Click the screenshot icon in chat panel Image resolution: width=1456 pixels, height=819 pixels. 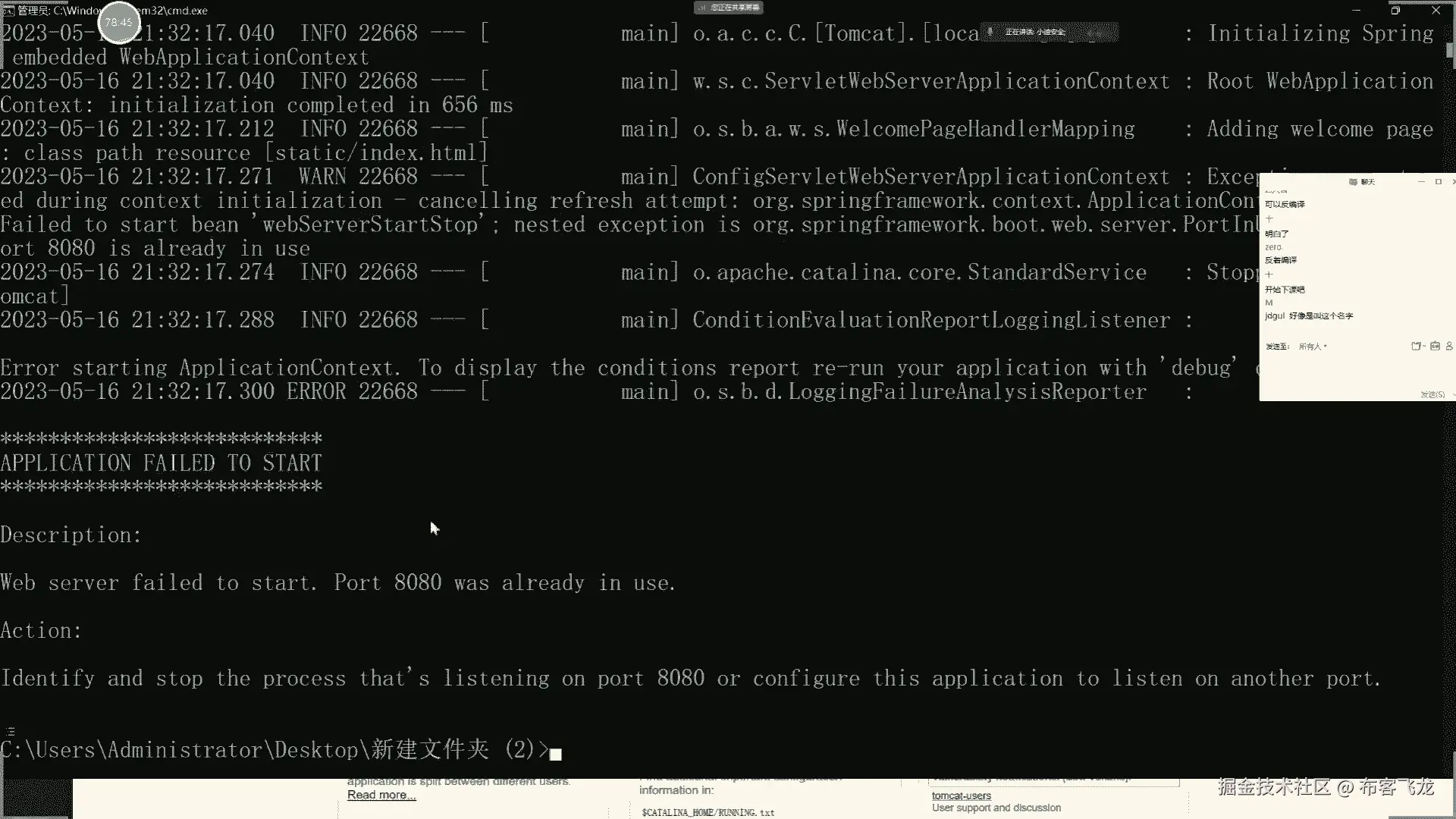coord(1434,346)
